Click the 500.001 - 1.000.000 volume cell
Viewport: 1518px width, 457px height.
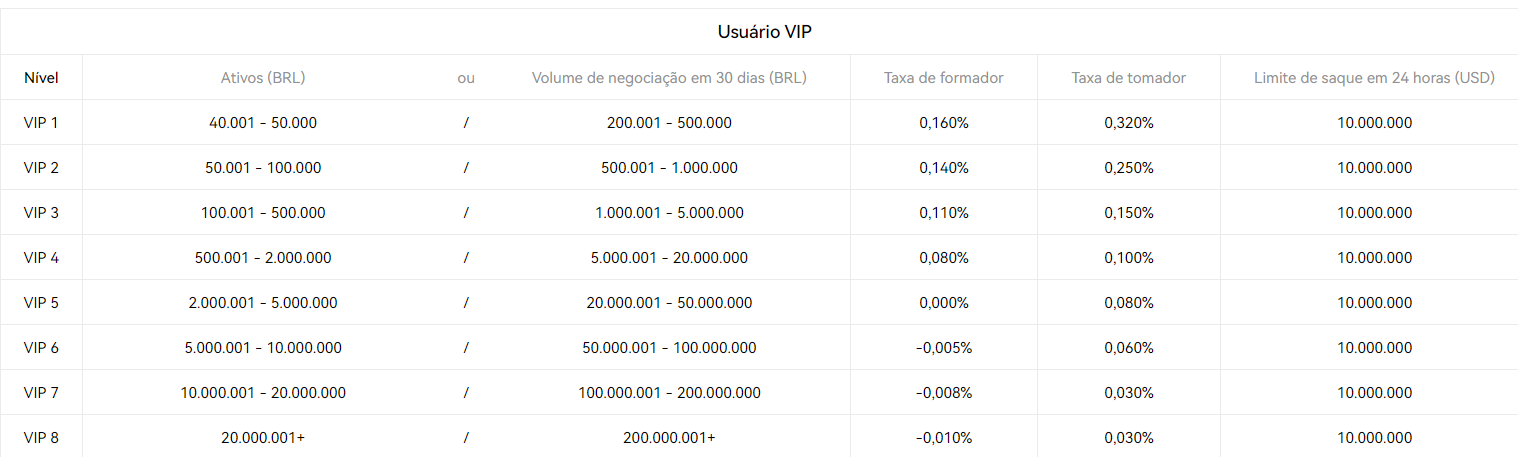pos(669,168)
